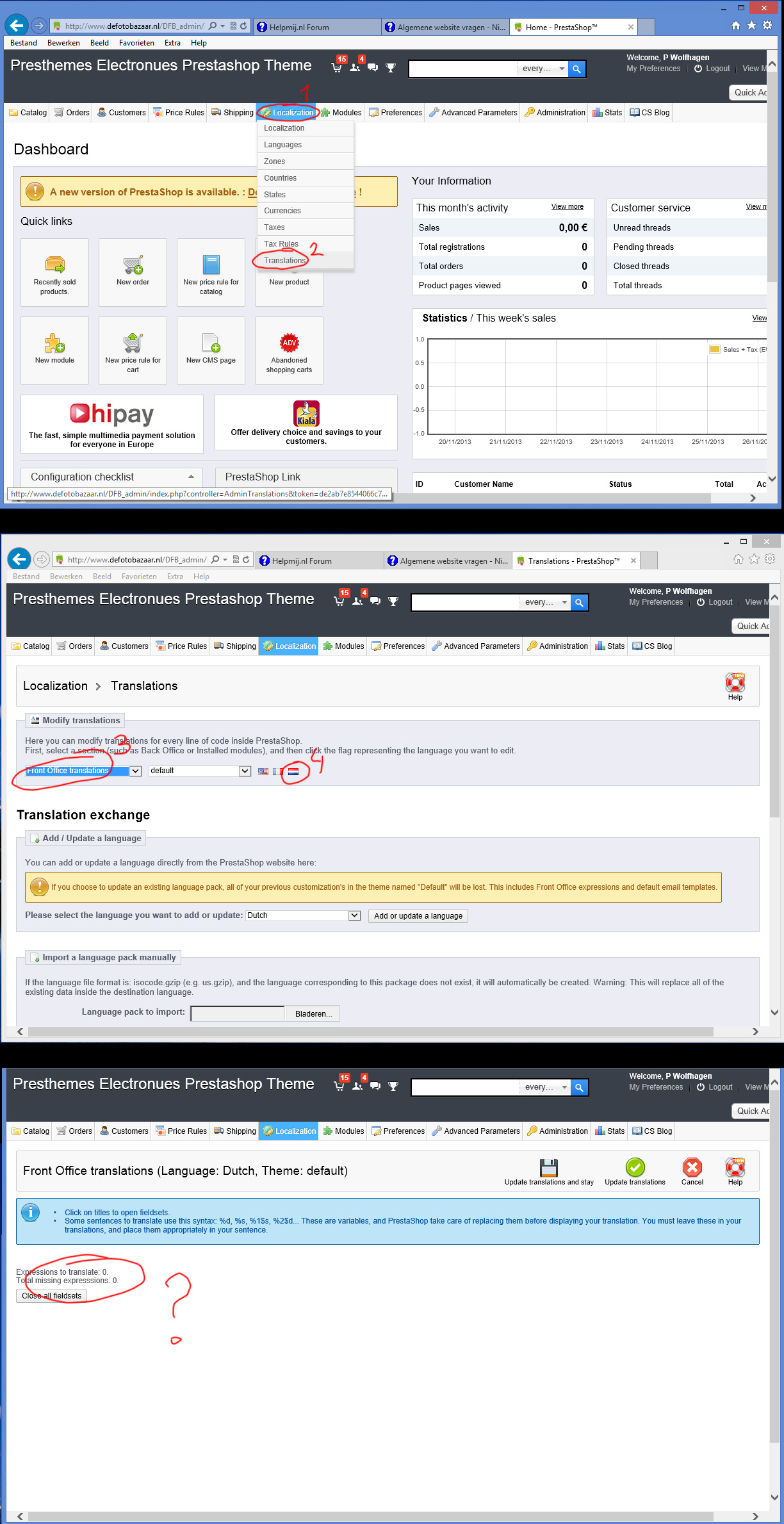The height and width of the screenshot is (1524, 784).
Task: Open the 'default' theme dropdown
Action: [200, 771]
